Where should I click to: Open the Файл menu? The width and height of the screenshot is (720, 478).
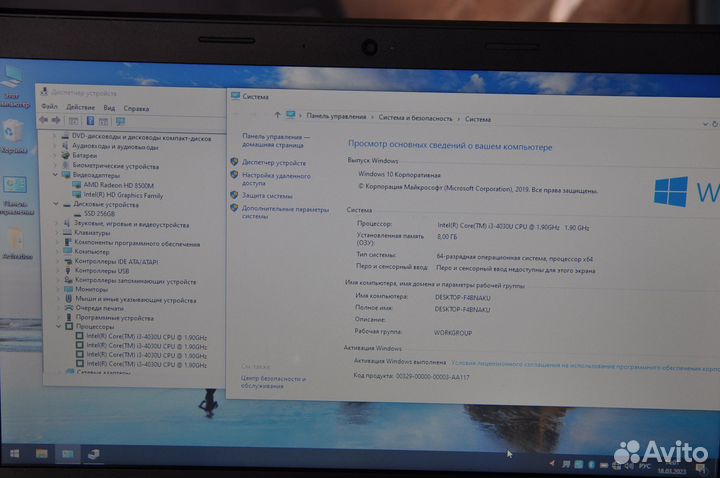[49, 107]
